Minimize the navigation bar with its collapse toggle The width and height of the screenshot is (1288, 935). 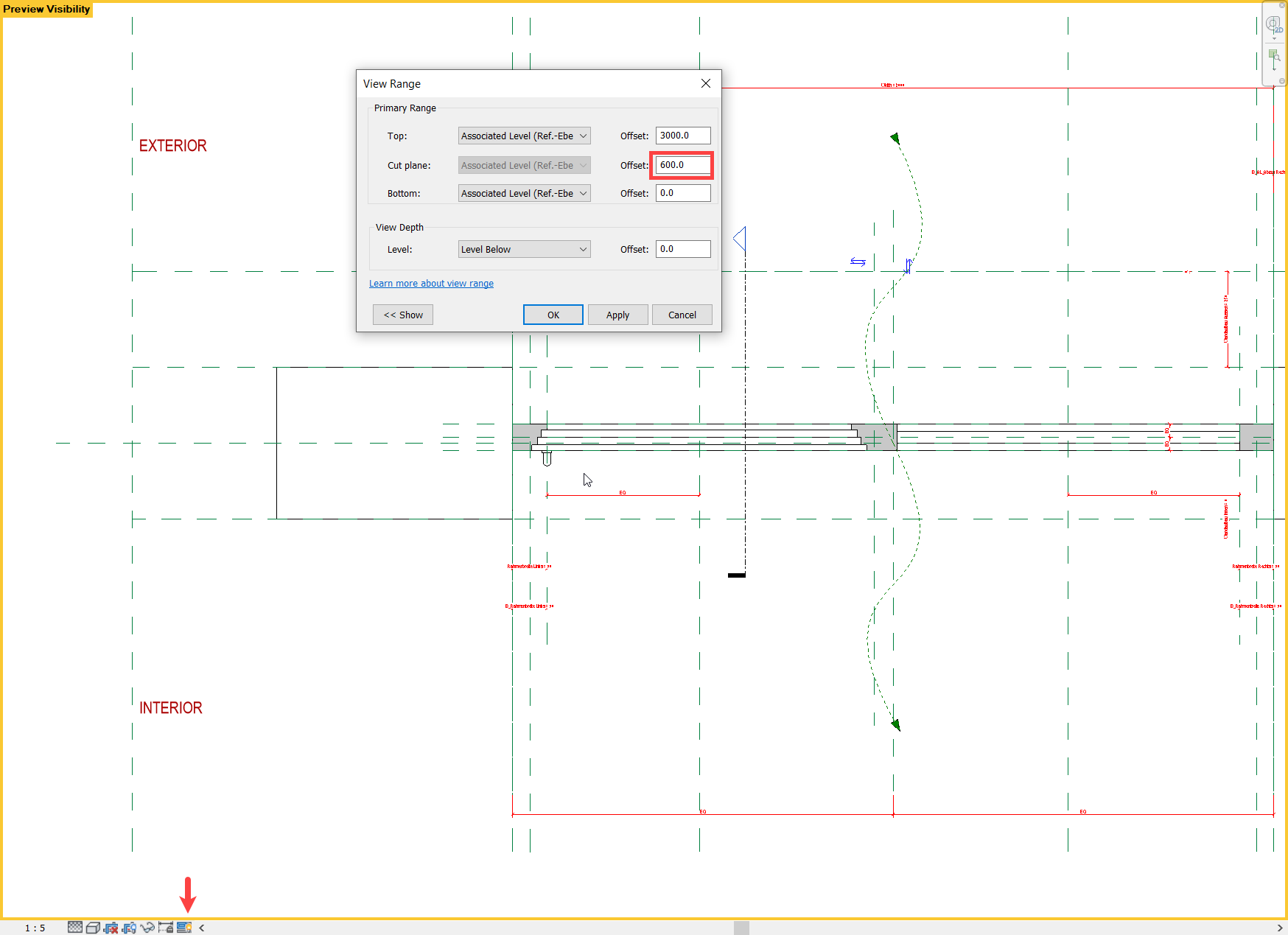click(x=1281, y=81)
